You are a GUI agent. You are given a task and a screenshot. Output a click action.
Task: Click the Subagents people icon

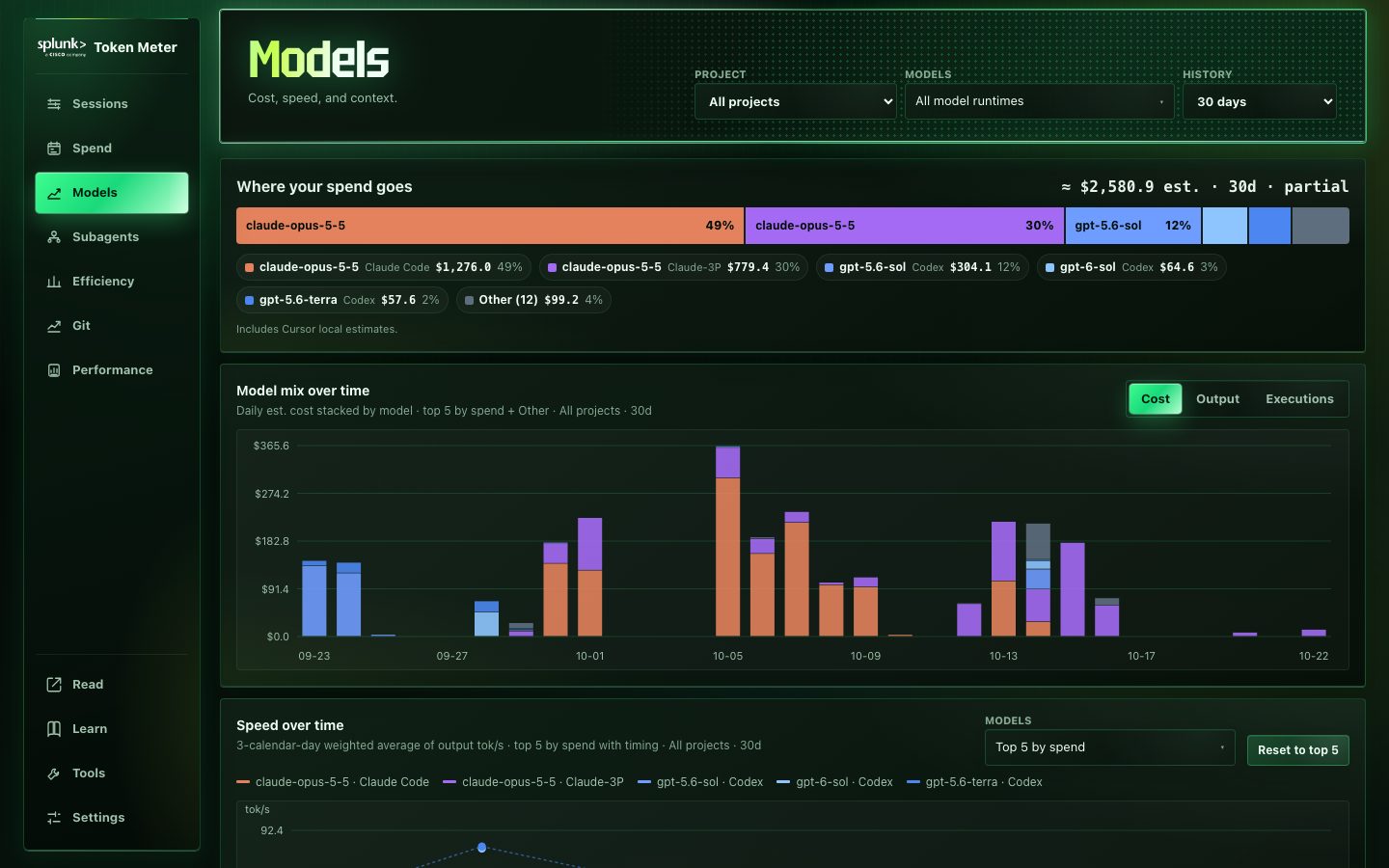point(54,237)
